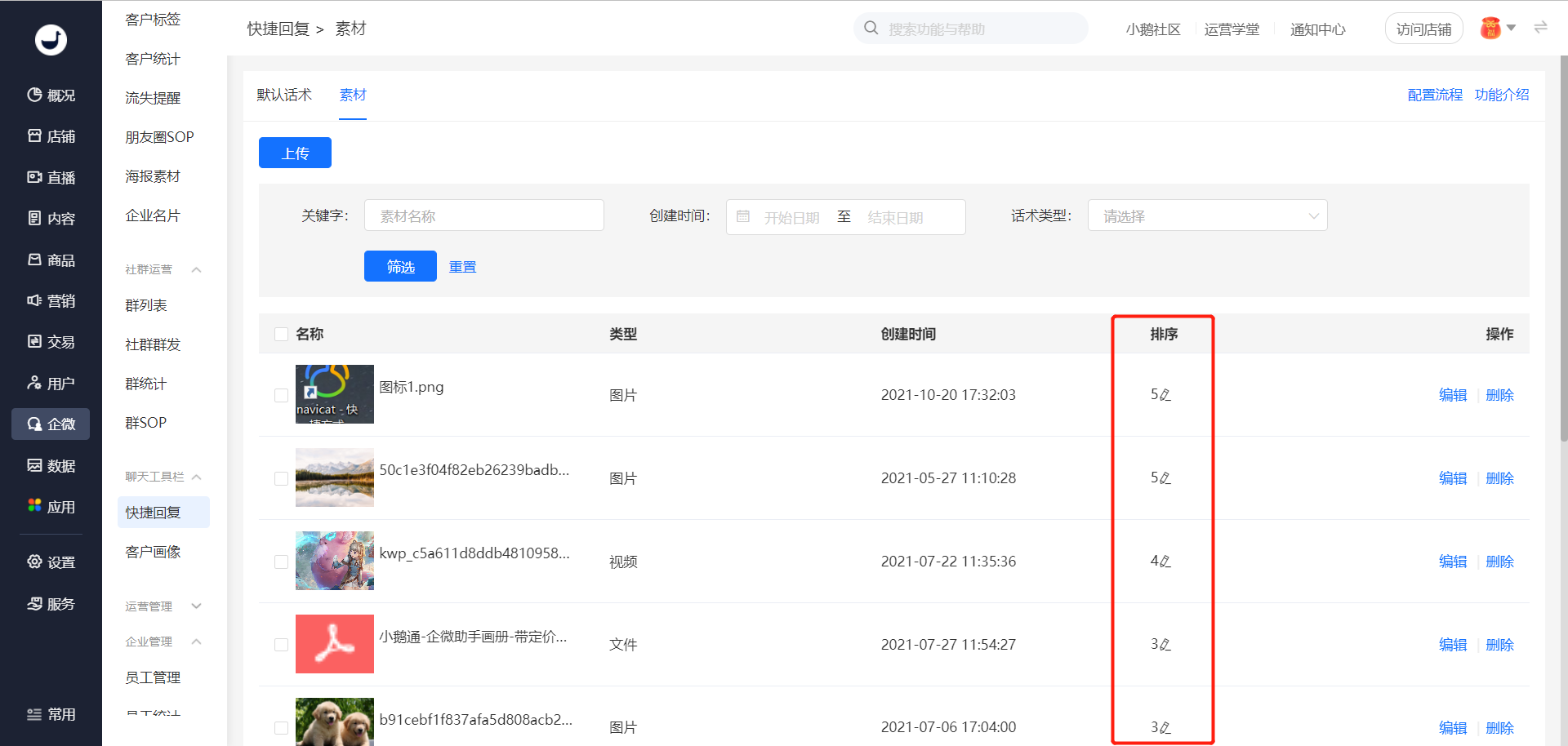Select the checkbox for the PDF file row
Screen dimensions: 1568x746
point(282,645)
